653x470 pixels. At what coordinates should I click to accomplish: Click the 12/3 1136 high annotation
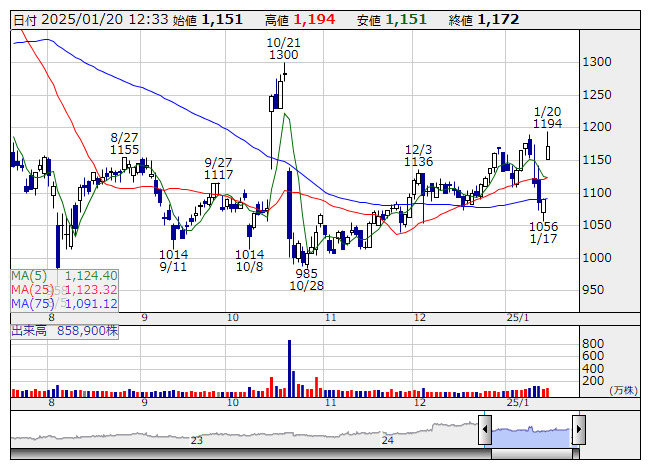(x=419, y=156)
